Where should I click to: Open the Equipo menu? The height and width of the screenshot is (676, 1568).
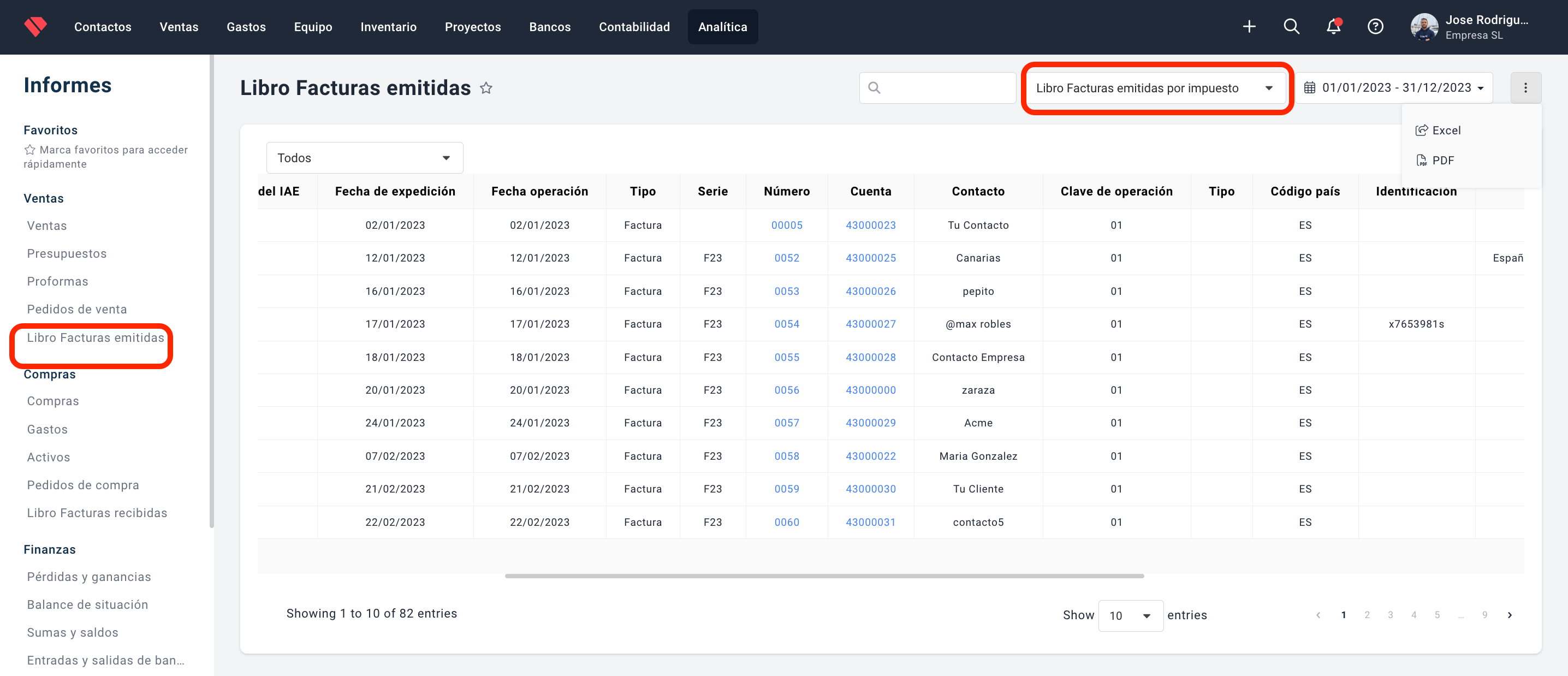[x=313, y=27]
